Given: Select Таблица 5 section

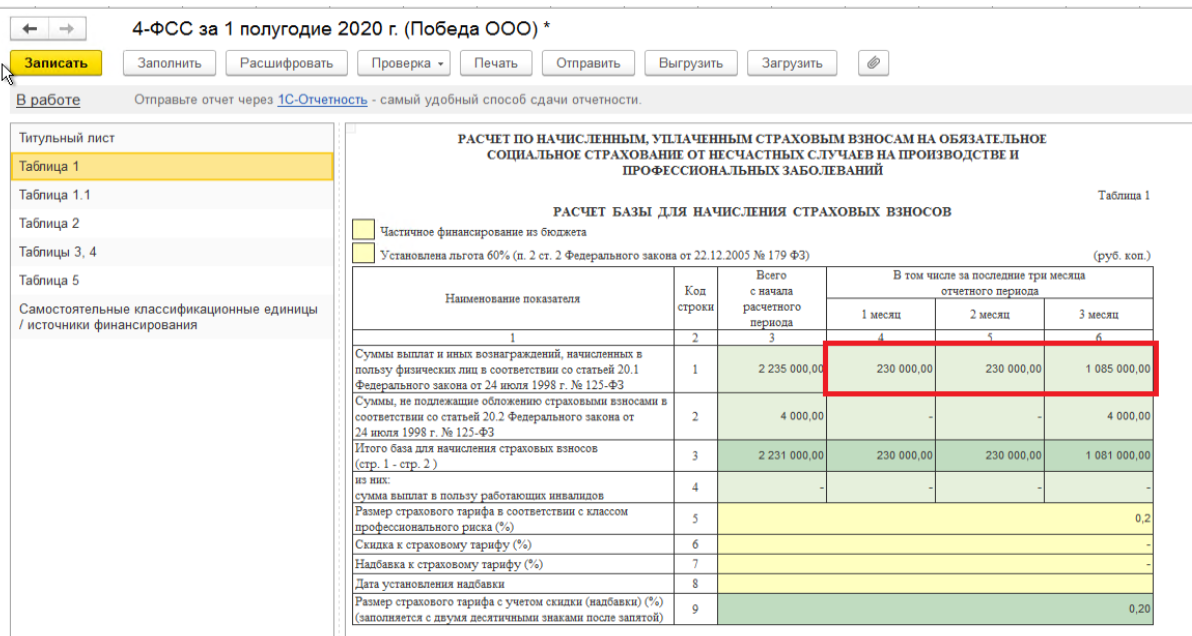Looking at the screenshot, I should (x=173, y=280).
